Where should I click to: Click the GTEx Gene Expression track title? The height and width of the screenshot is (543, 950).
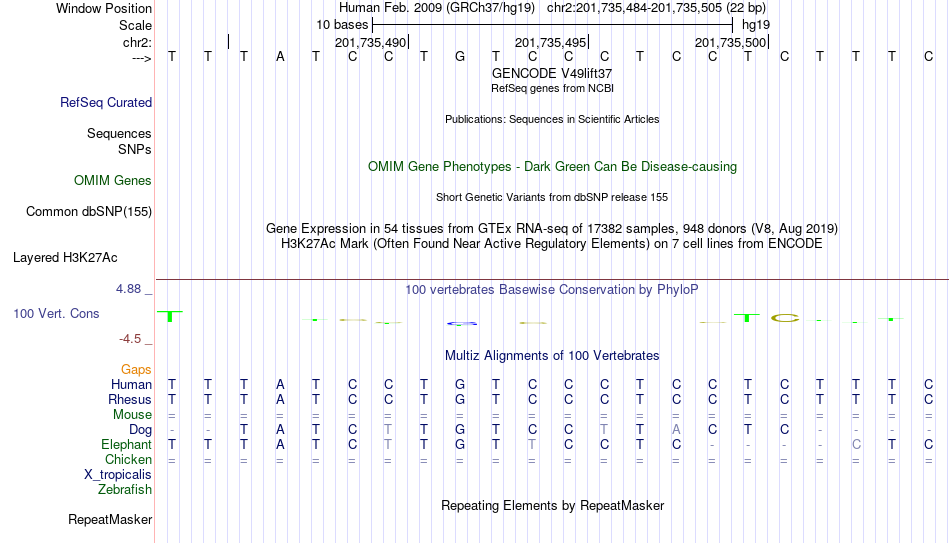552,228
